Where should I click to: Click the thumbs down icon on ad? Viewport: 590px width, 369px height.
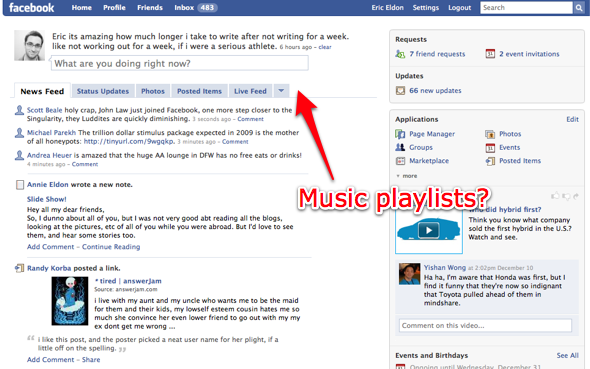[x=566, y=196]
